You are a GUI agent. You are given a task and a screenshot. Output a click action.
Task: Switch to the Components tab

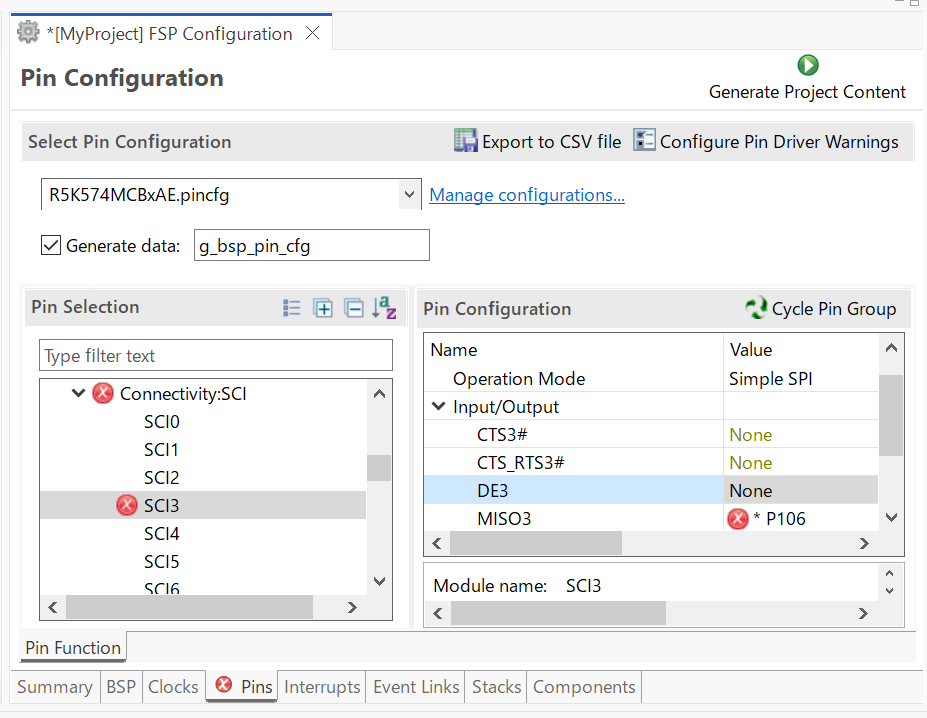[584, 687]
